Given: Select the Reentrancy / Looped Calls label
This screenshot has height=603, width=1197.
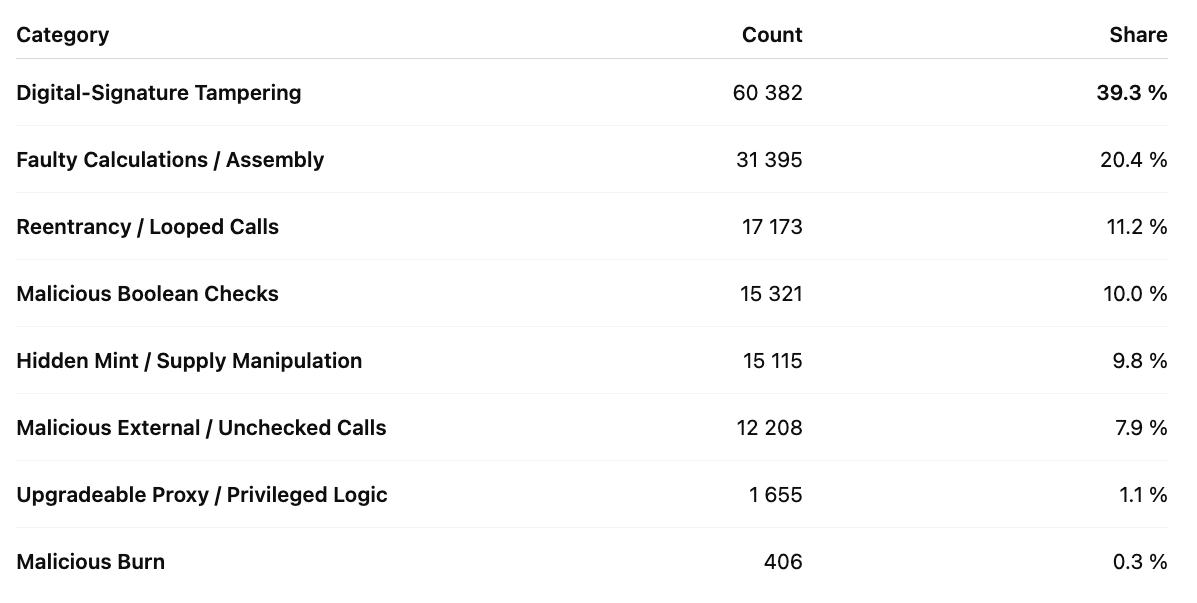Looking at the screenshot, I should pos(147,227).
